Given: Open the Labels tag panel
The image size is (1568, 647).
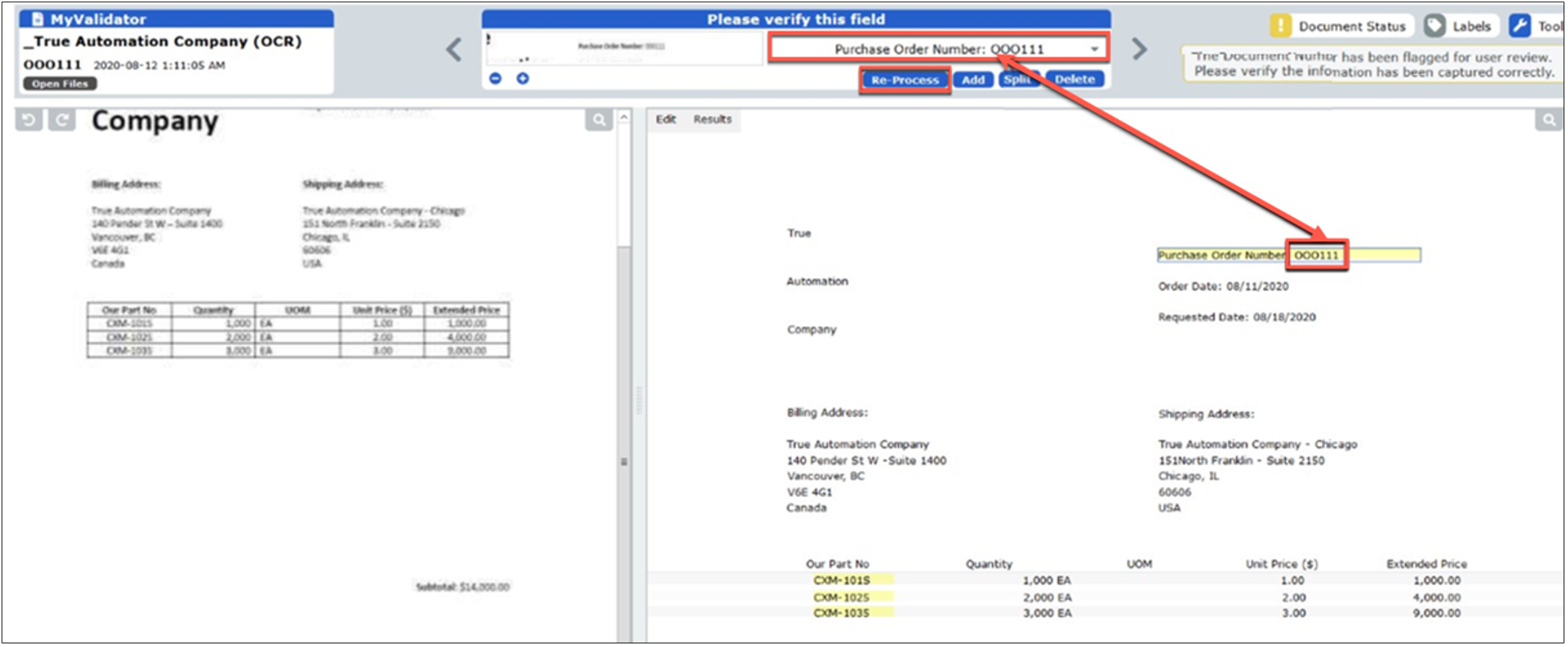Looking at the screenshot, I should (1459, 26).
